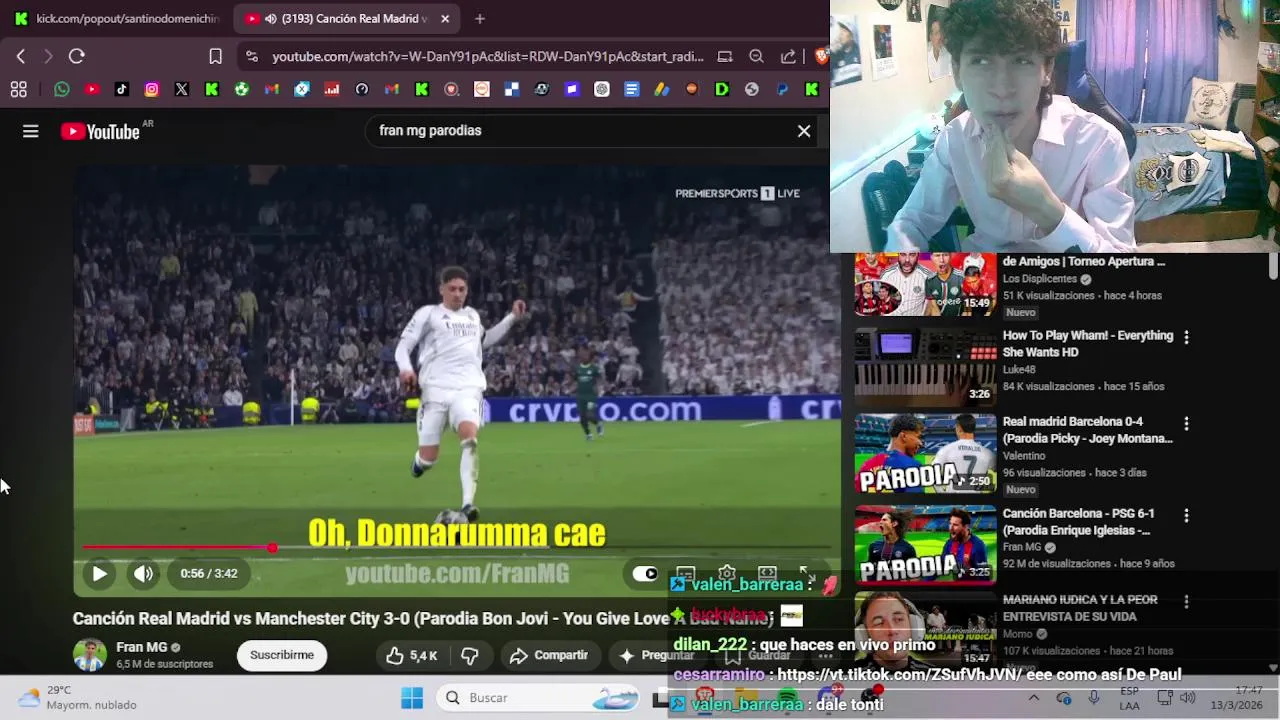This screenshot has width=1280, height=720.
Task: Open the Instagram bookmark
Action: [152, 89]
